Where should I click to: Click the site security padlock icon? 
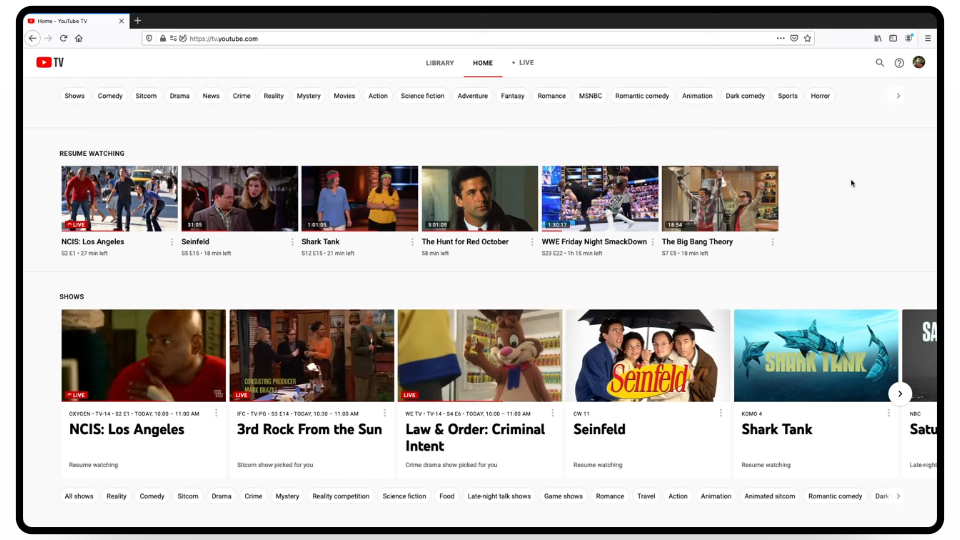click(163, 38)
